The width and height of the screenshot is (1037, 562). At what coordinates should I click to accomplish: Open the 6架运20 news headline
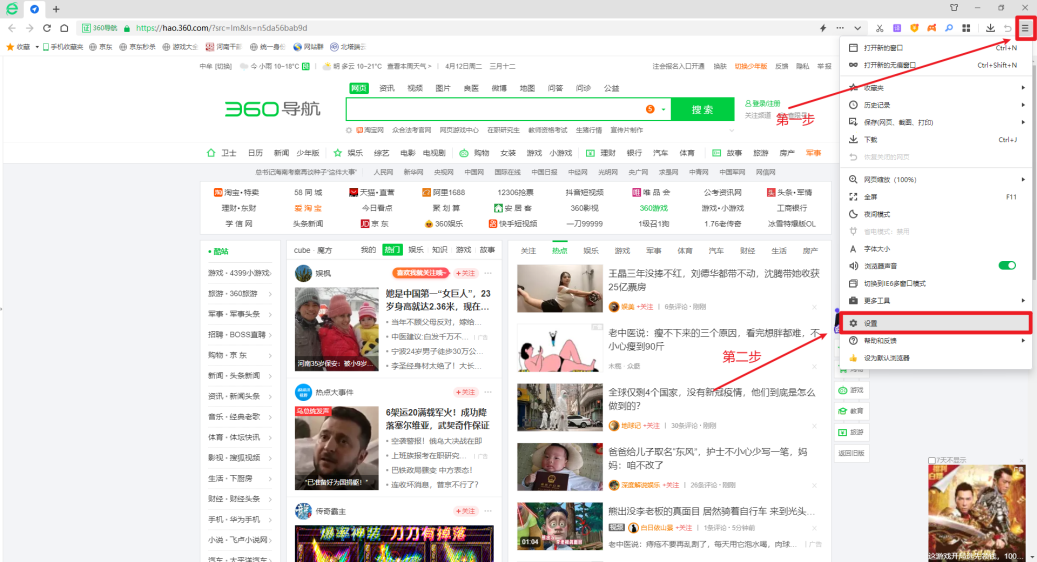coord(437,419)
